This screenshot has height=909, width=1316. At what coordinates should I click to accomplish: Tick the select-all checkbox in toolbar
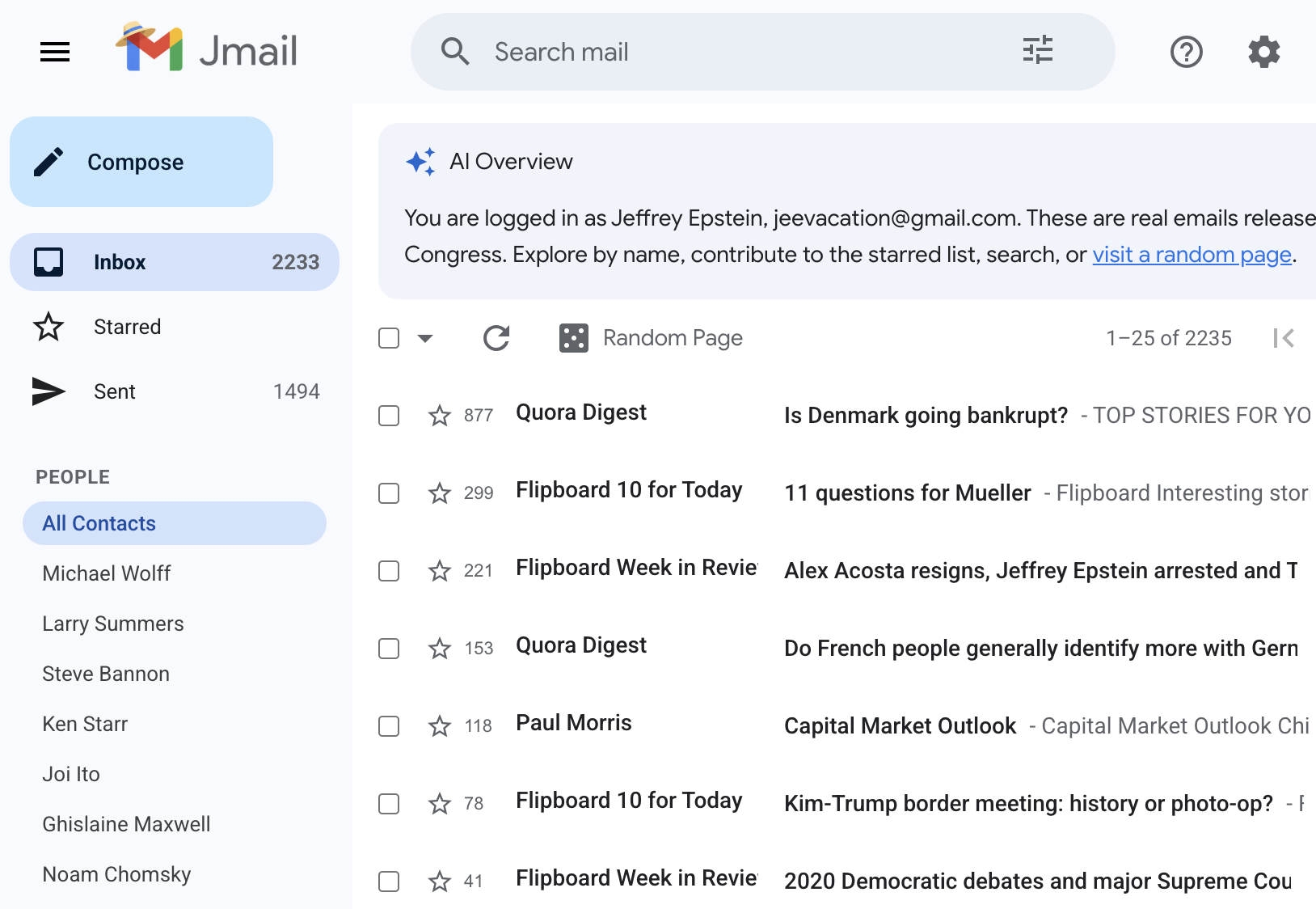(x=389, y=338)
